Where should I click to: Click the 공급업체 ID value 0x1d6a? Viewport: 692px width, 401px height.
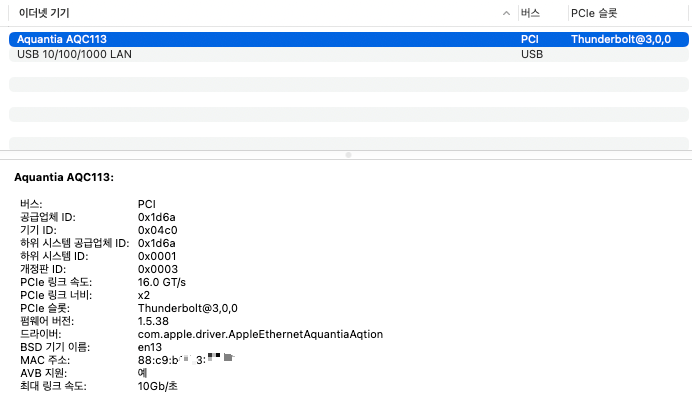pos(157,217)
